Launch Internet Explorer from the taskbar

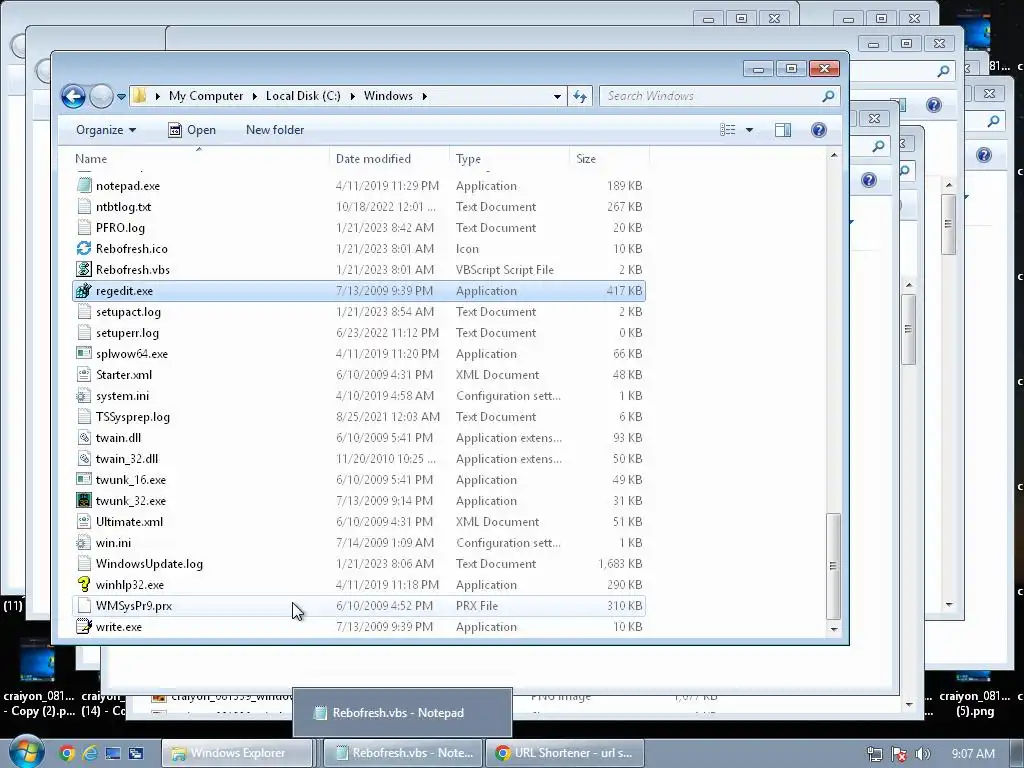pos(90,753)
